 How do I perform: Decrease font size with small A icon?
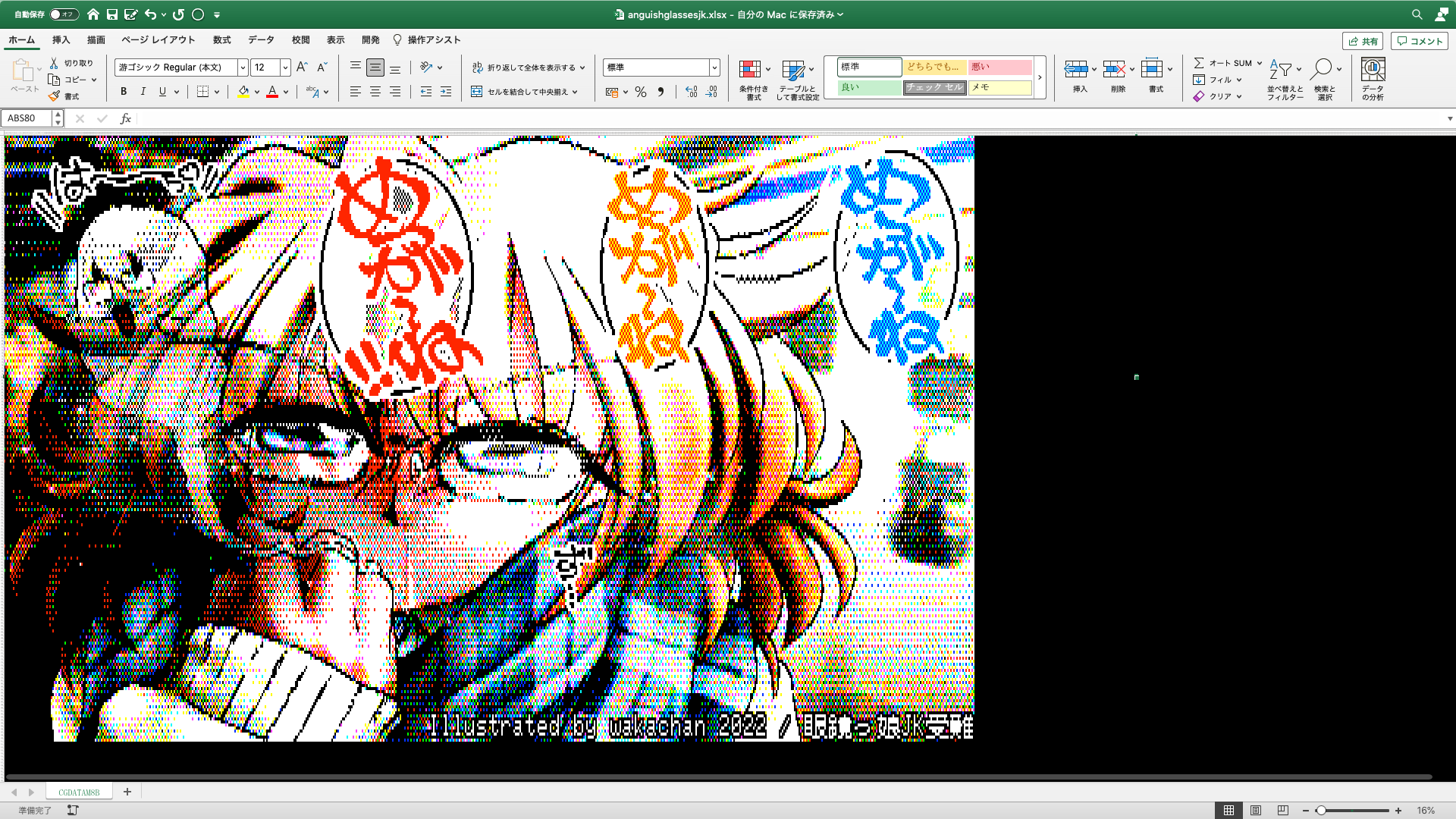(322, 67)
